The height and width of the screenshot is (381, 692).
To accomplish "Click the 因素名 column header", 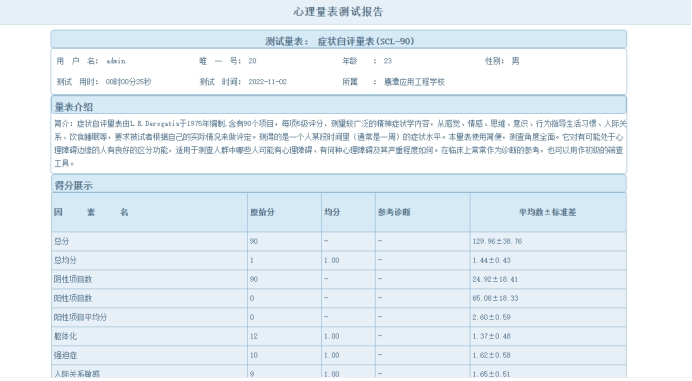I will tap(91, 212).
